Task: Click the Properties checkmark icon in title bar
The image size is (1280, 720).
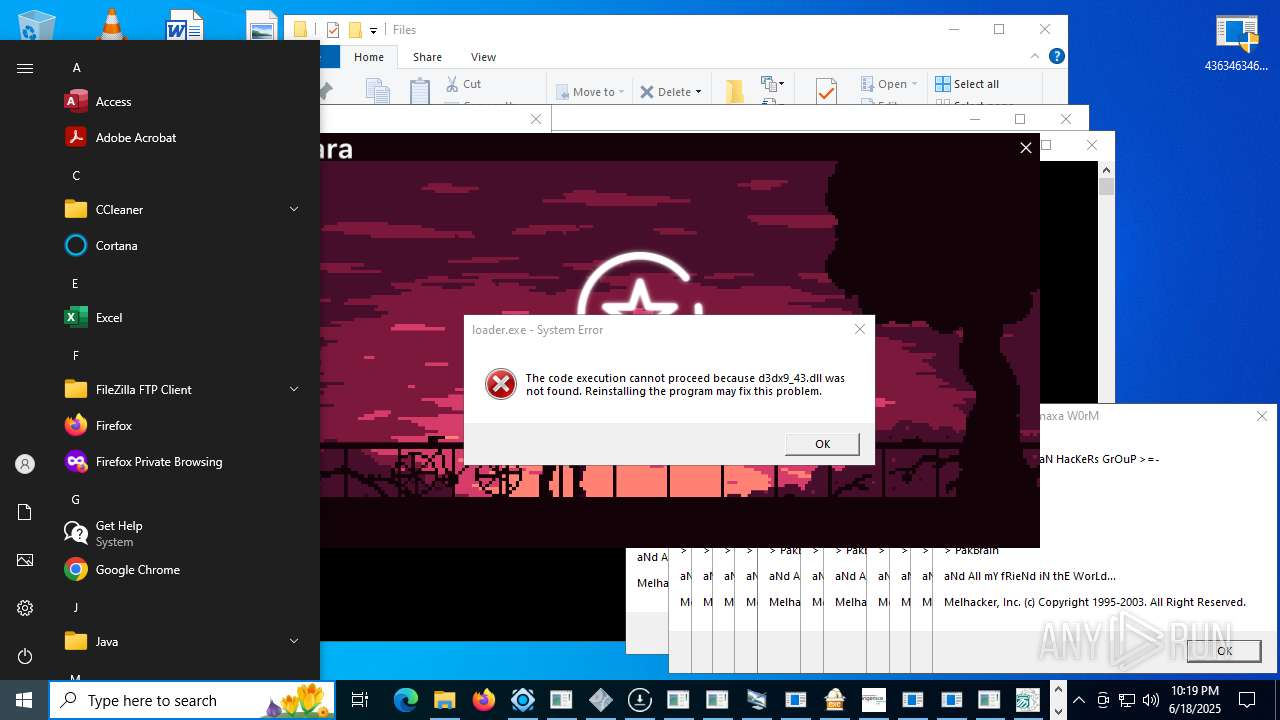Action: click(333, 30)
